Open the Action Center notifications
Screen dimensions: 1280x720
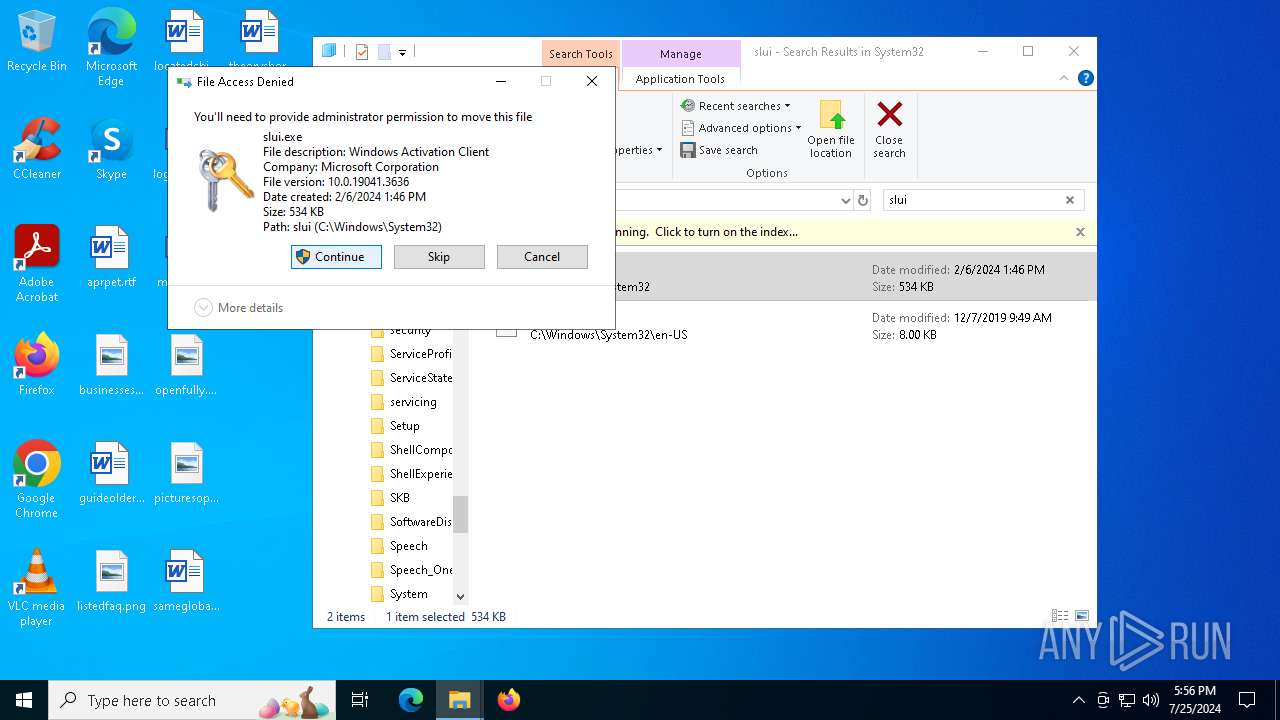pos(1247,700)
